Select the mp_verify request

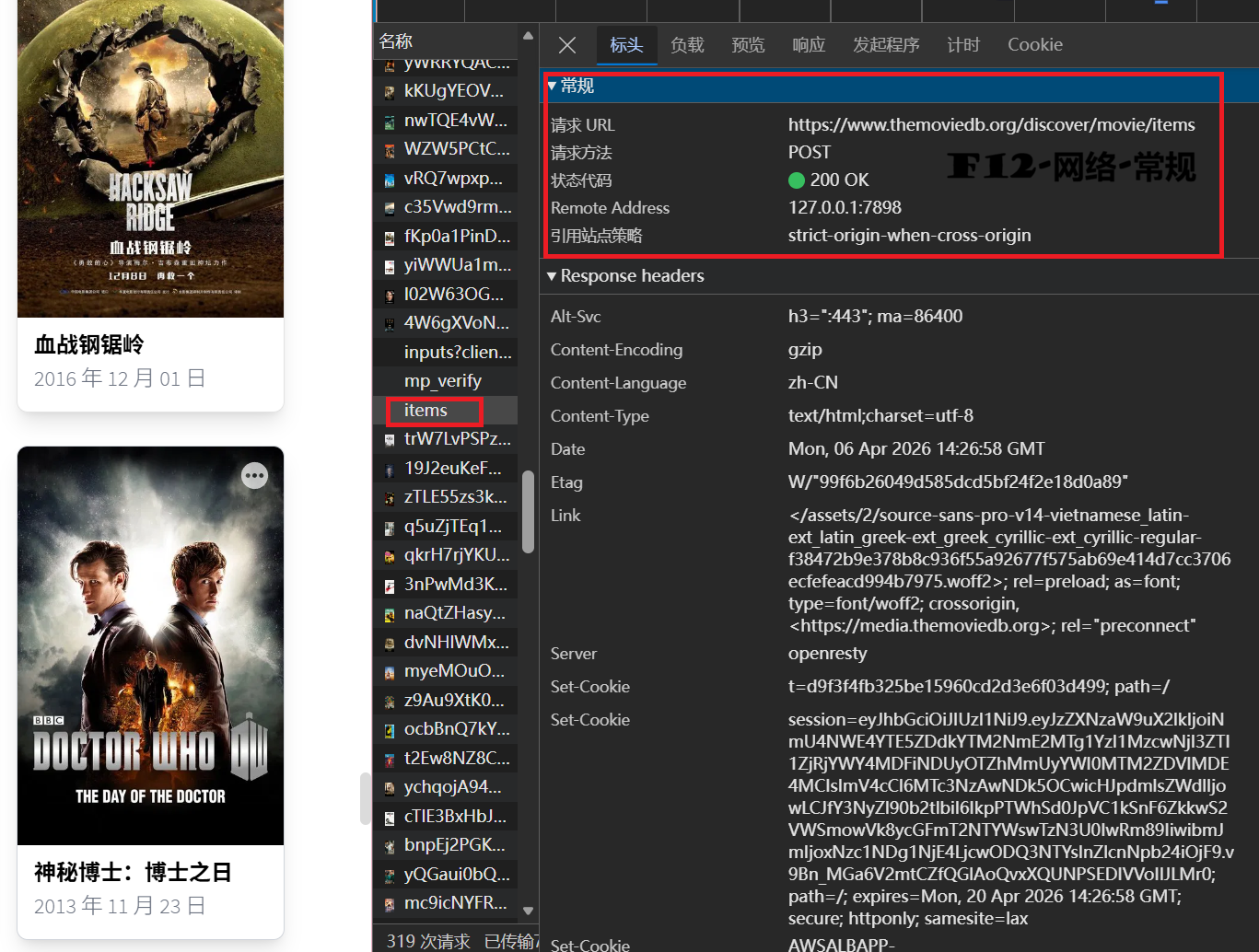(446, 380)
